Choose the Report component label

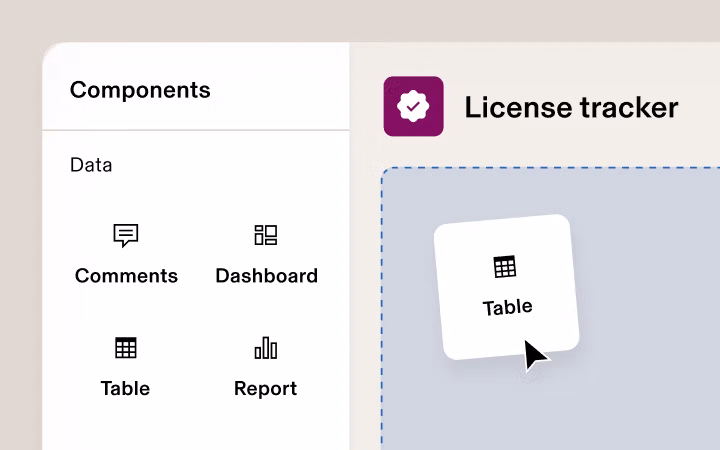pos(266,388)
